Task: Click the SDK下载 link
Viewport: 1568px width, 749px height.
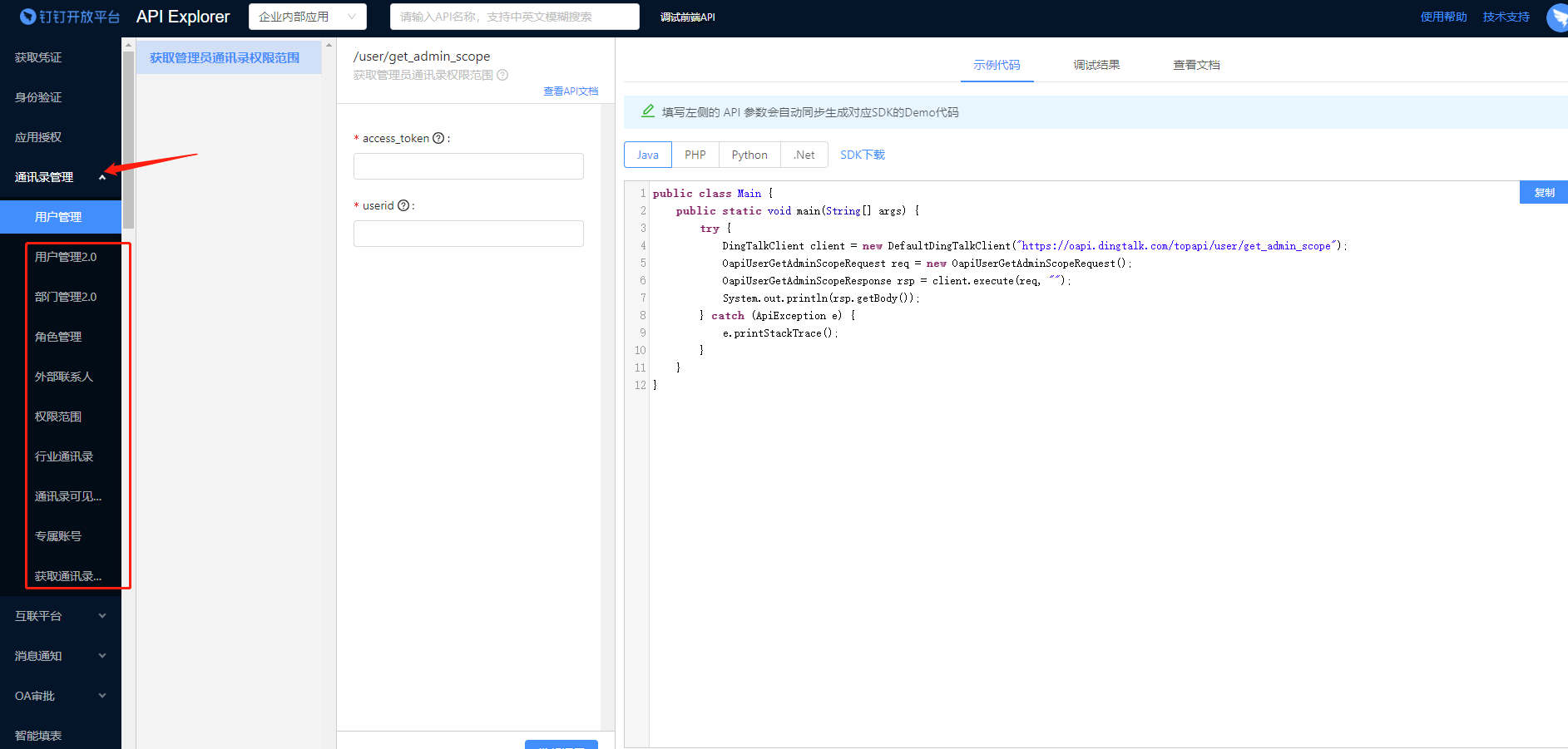Action: [x=863, y=155]
